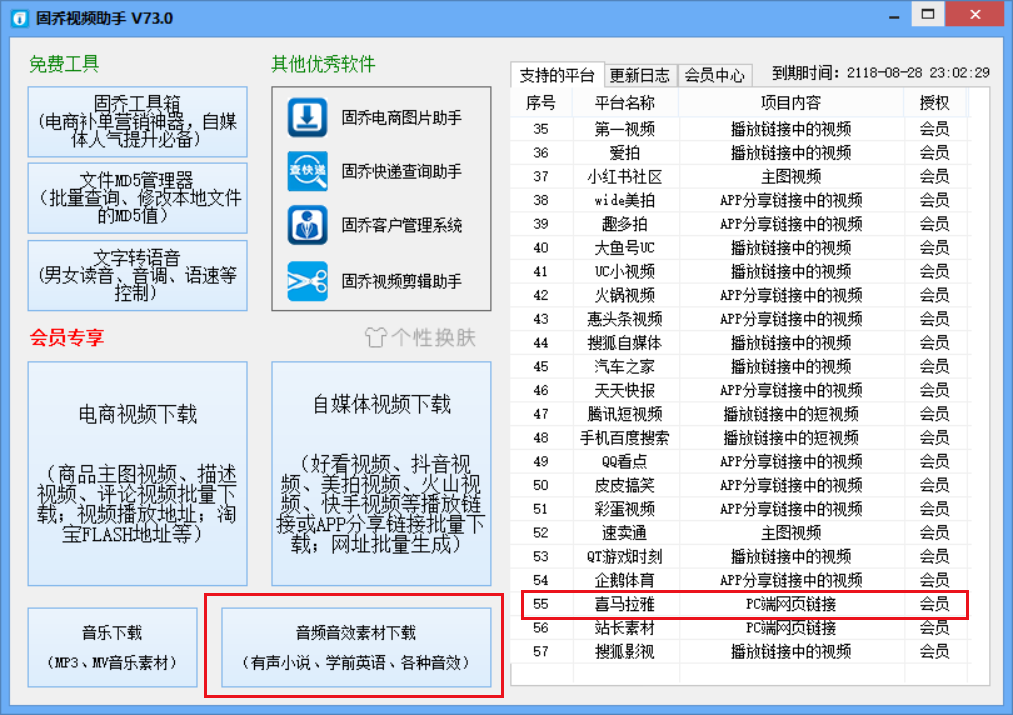Switch to 支持的平台 tab
Screen dimensions: 1013x715
(x=557, y=75)
